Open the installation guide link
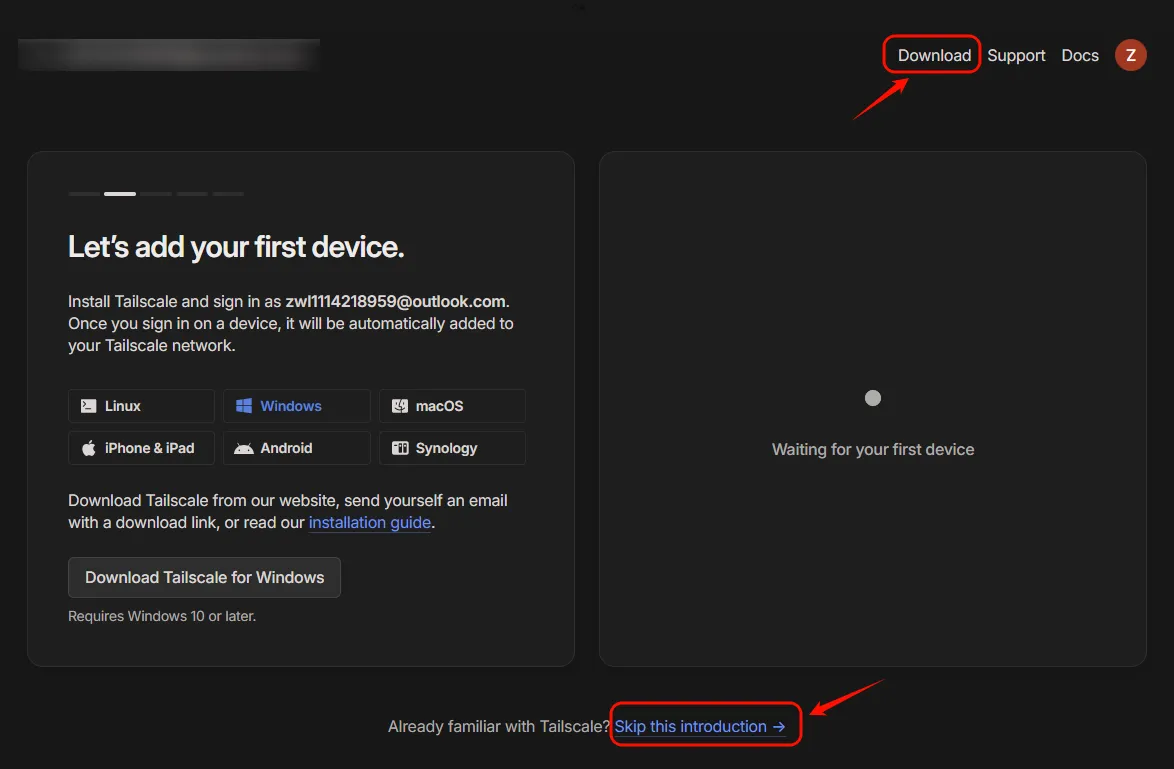The height and width of the screenshot is (769, 1174). tap(370, 523)
